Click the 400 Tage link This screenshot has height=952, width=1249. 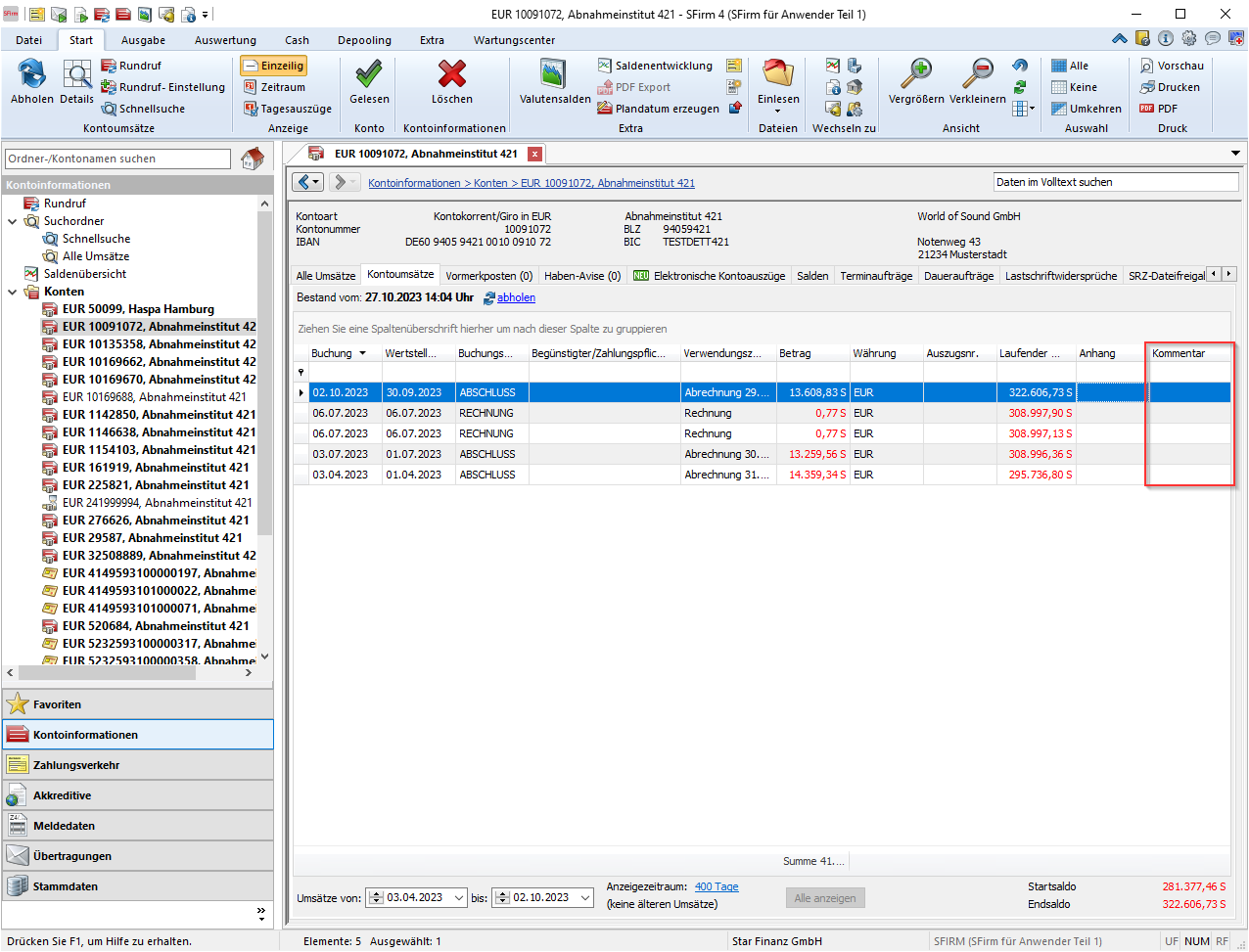tap(717, 886)
